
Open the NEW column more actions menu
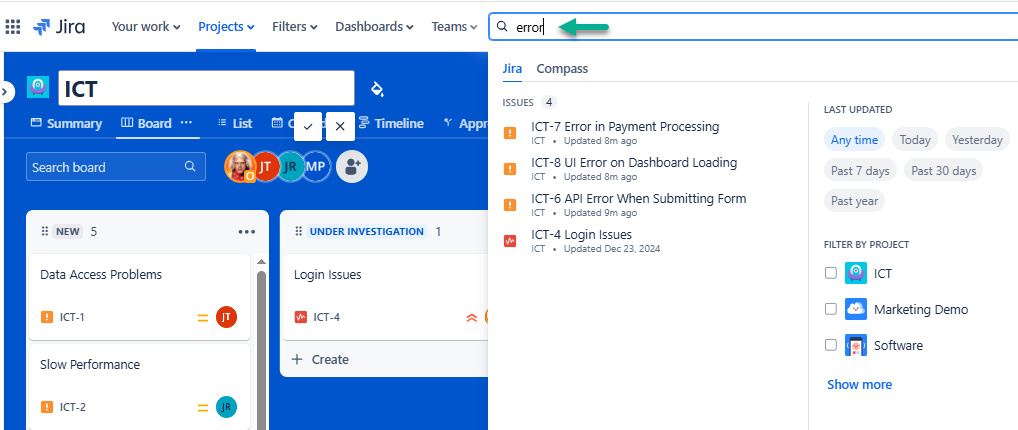[x=247, y=232]
